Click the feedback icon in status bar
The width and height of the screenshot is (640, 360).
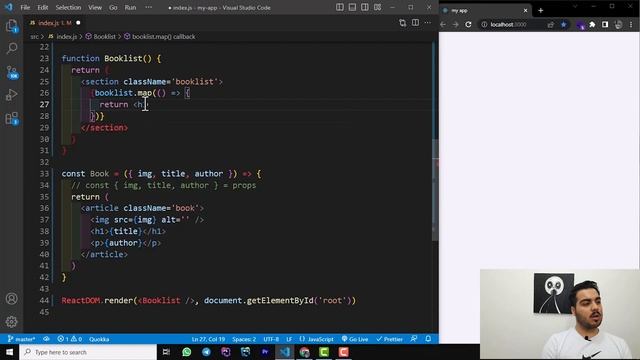click(414, 339)
